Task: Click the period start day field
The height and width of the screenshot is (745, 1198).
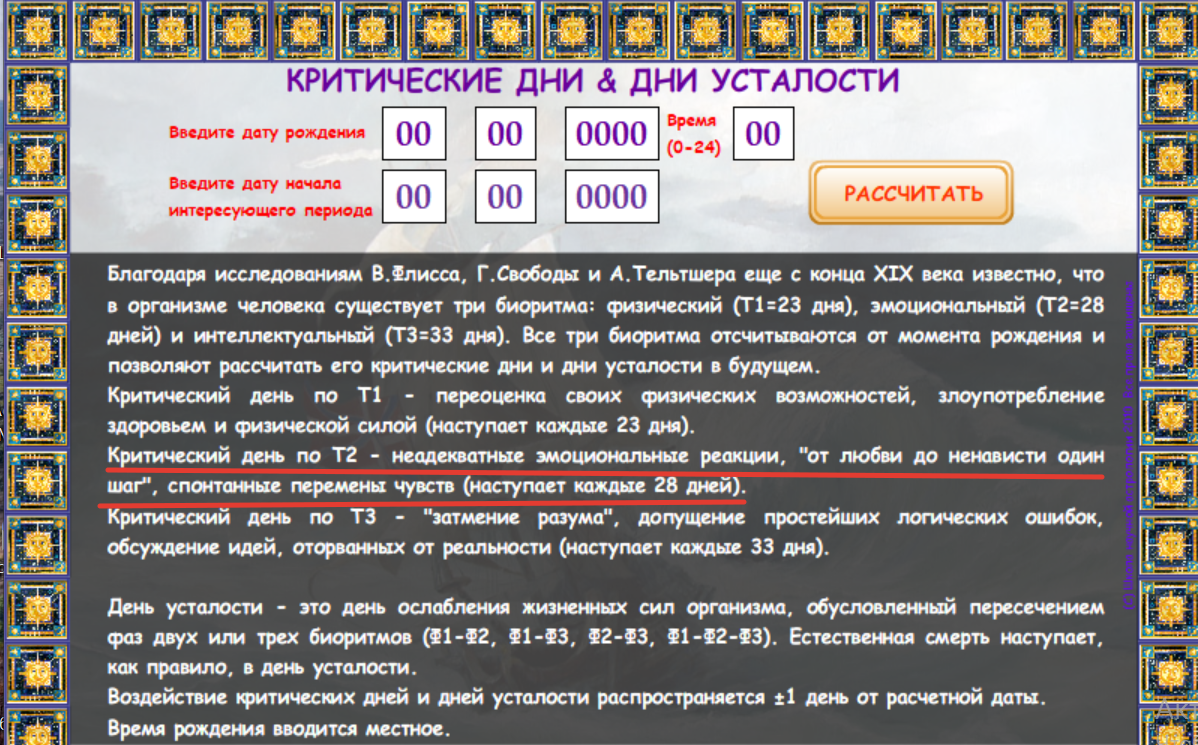Action: point(414,196)
